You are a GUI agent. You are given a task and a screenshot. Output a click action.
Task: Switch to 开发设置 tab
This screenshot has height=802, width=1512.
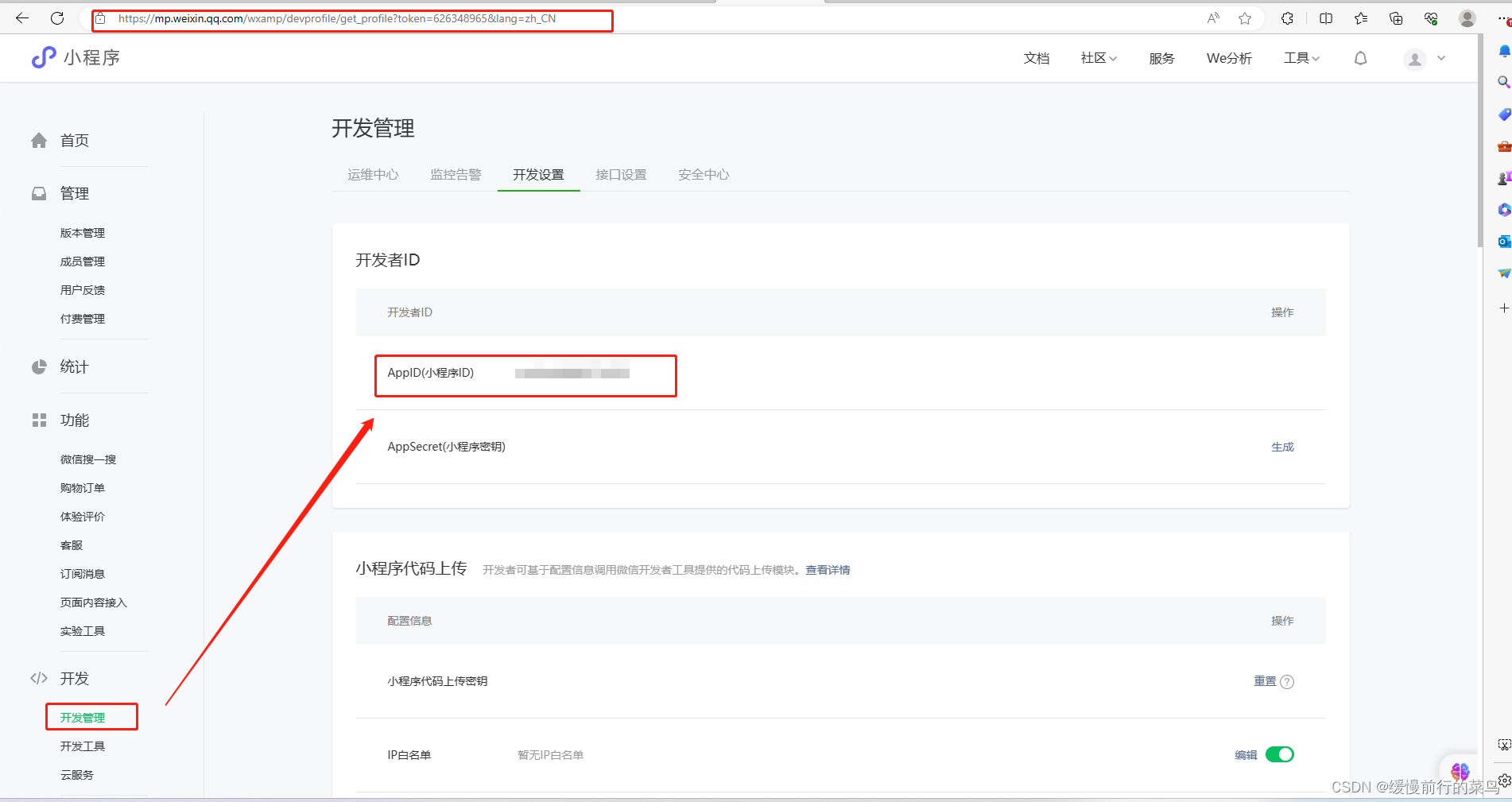tap(538, 175)
